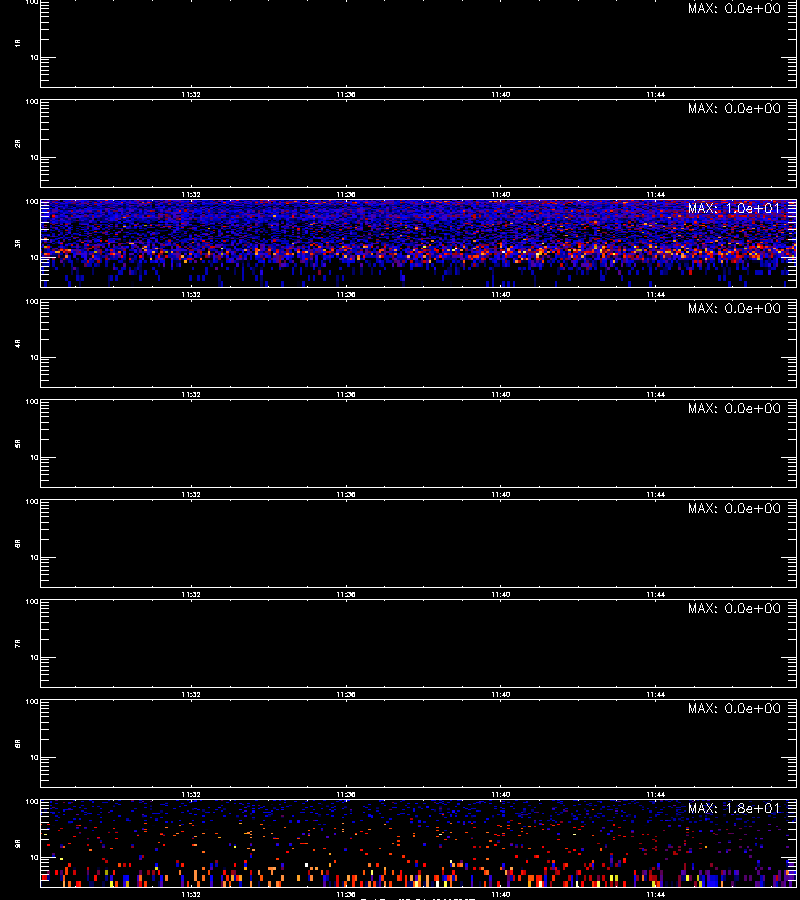Click the 11:44 time label under panel 7R

tap(656, 695)
